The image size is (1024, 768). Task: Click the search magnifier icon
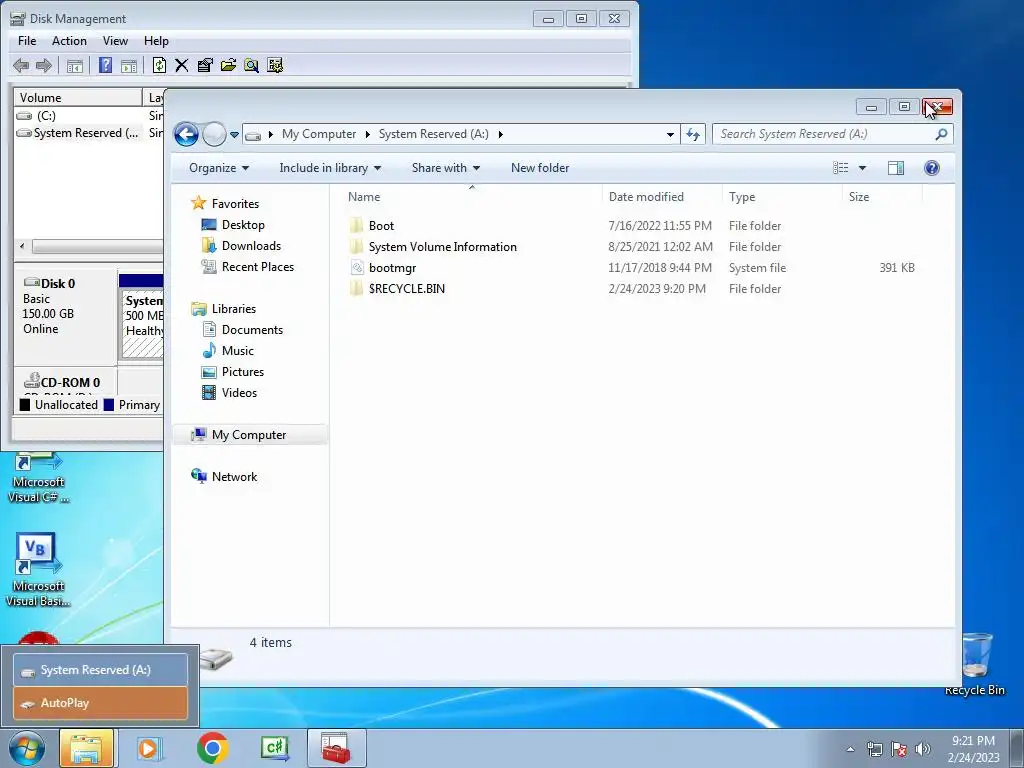point(941,135)
